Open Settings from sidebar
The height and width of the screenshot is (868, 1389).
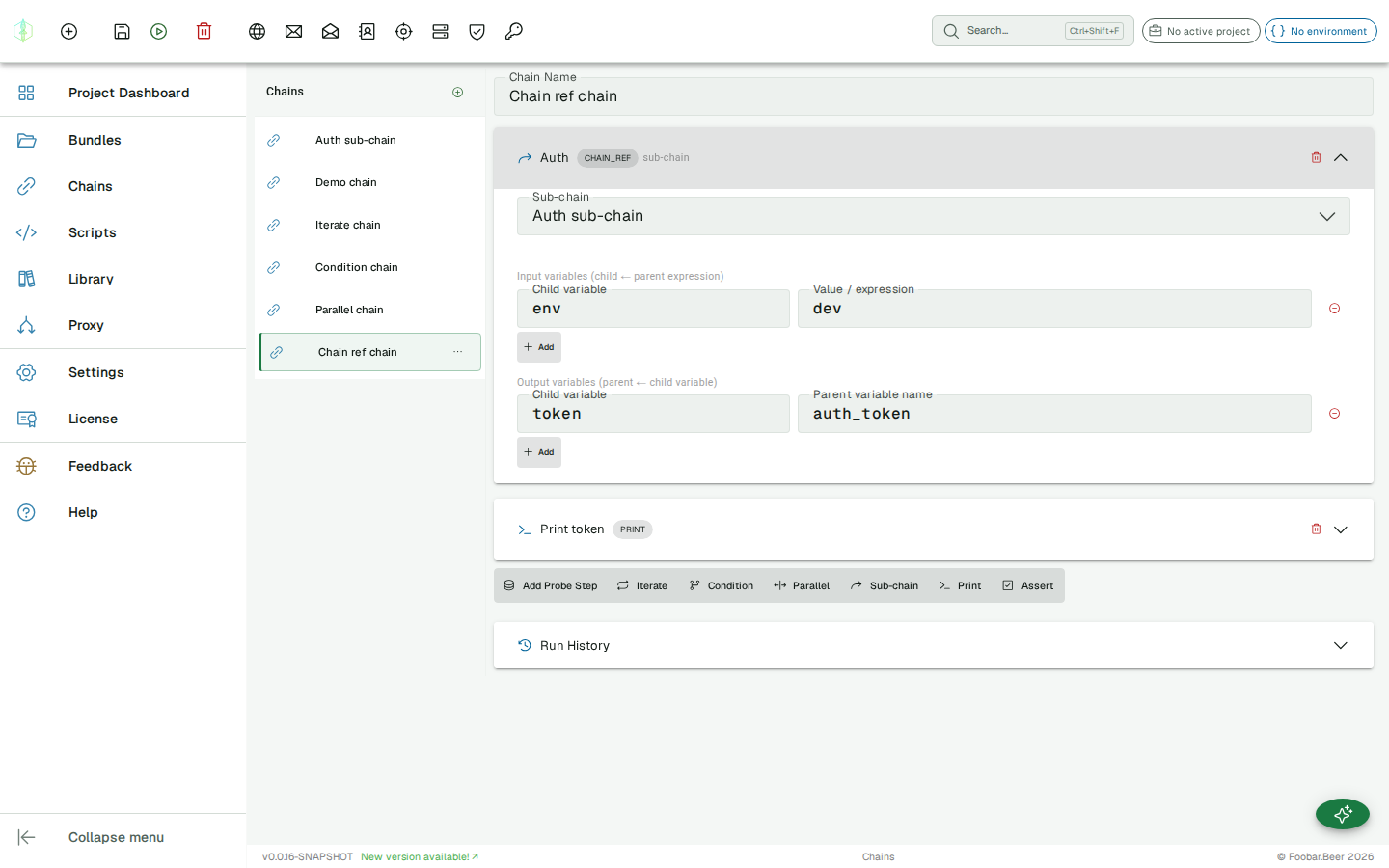(123, 372)
